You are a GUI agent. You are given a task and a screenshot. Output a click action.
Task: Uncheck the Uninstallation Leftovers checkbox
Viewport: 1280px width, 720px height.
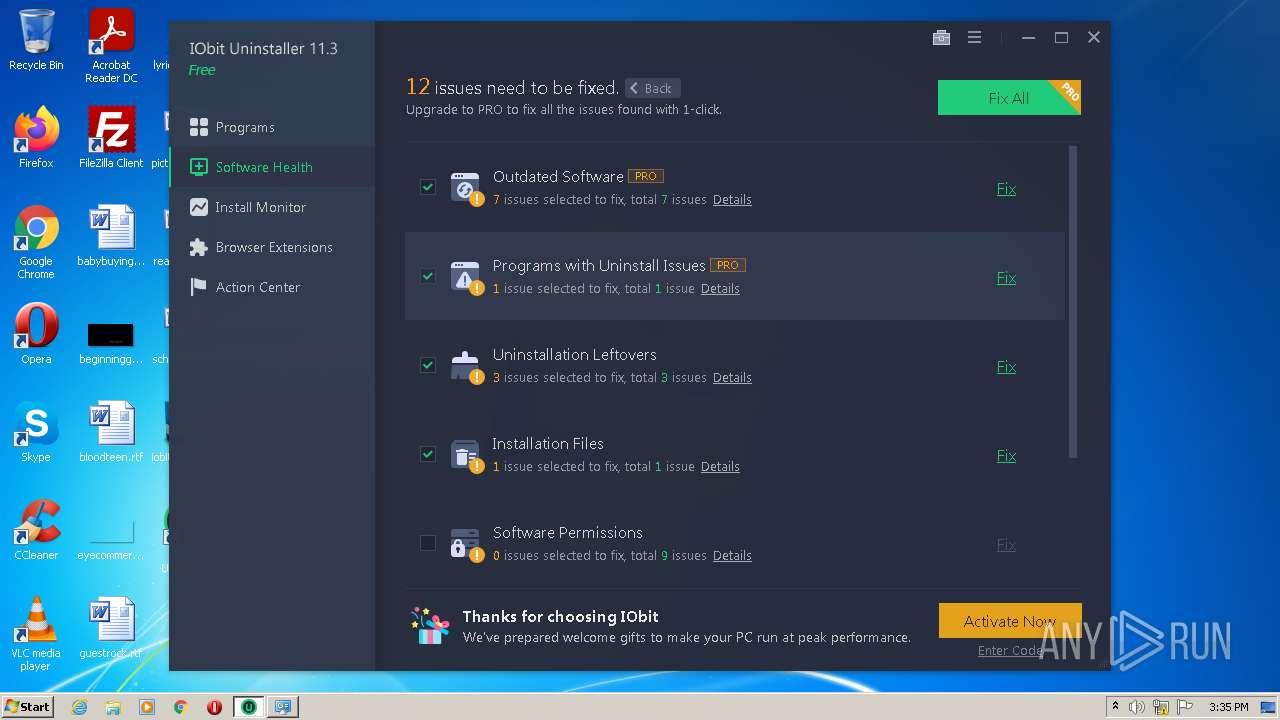tap(428, 365)
